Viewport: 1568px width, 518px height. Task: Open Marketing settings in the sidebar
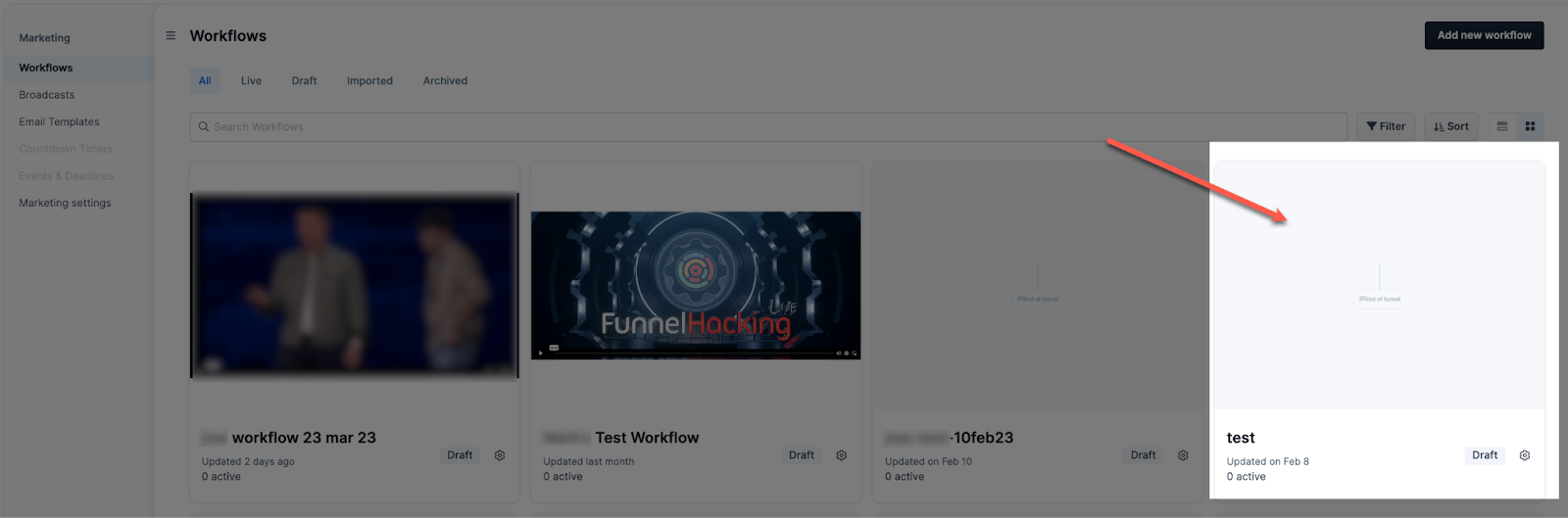click(x=65, y=203)
